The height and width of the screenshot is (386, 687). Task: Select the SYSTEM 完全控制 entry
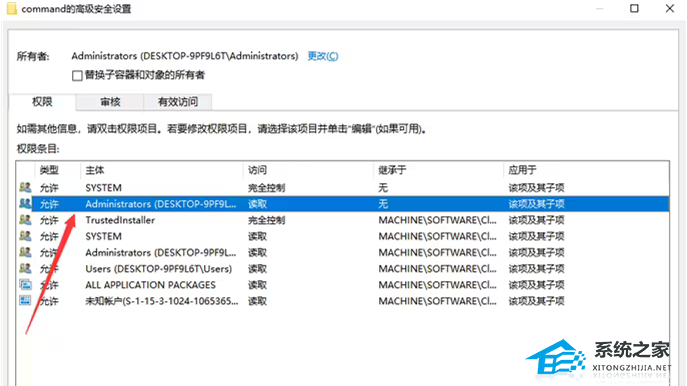tap(344, 188)
